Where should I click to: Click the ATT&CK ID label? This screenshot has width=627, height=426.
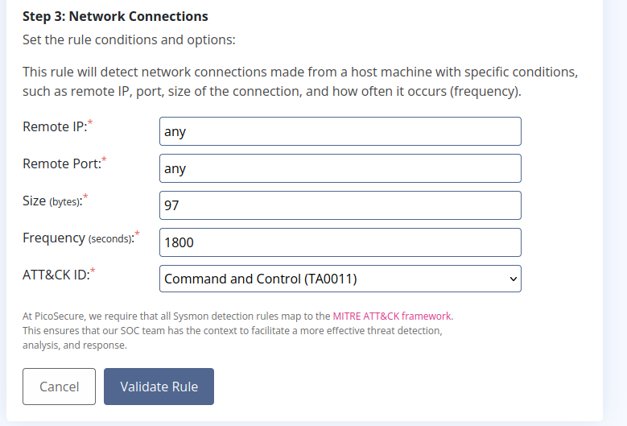tap(56, 275)
